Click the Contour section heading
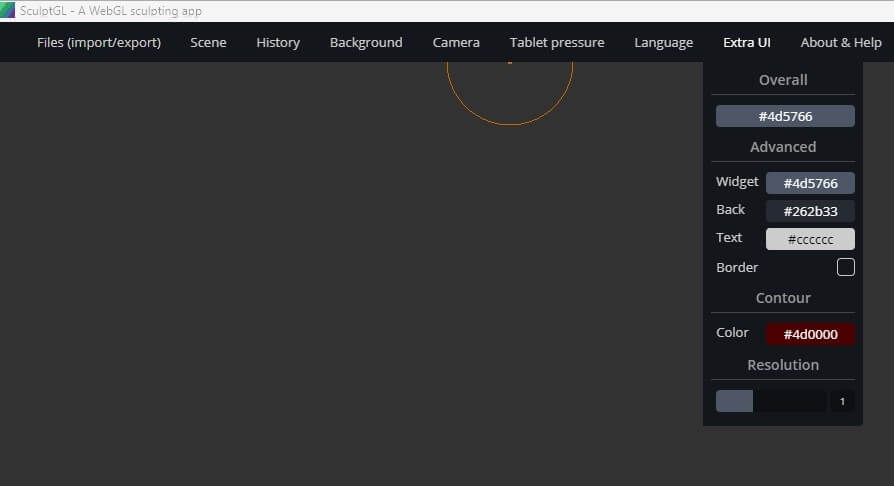 coord(783,298)
